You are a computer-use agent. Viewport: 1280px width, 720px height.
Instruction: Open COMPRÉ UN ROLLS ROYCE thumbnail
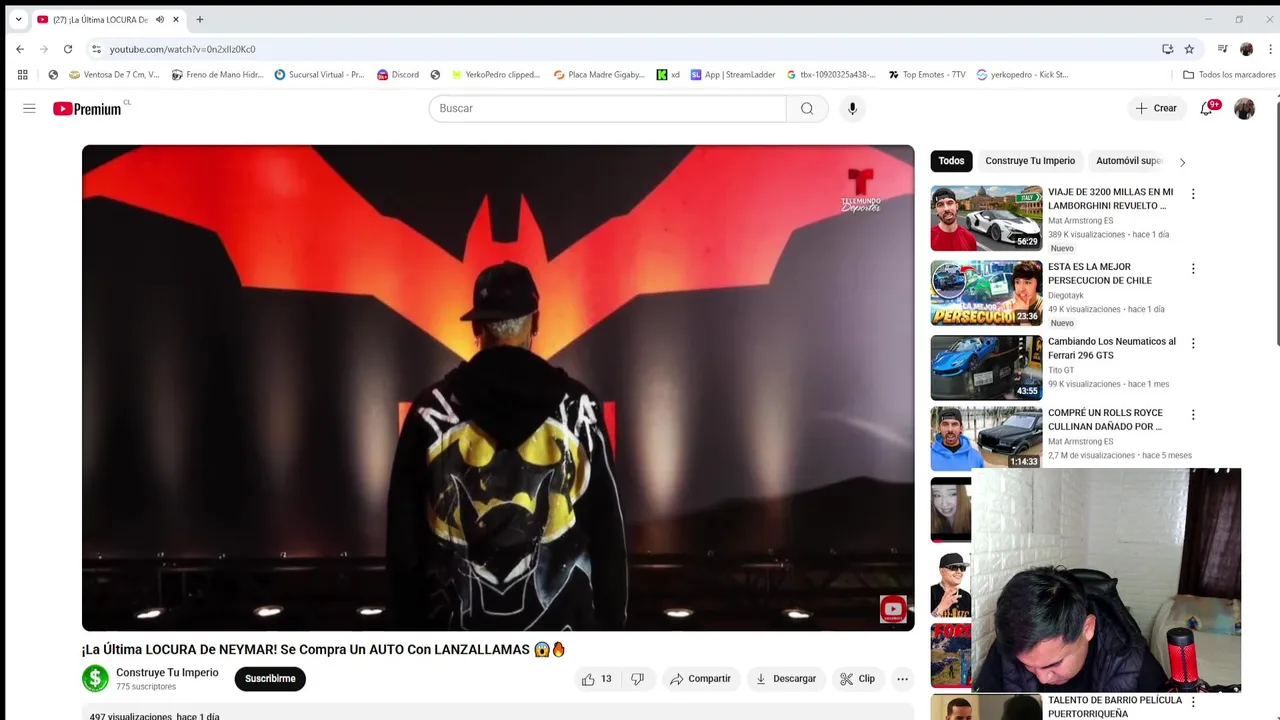[x=986, y=439]
